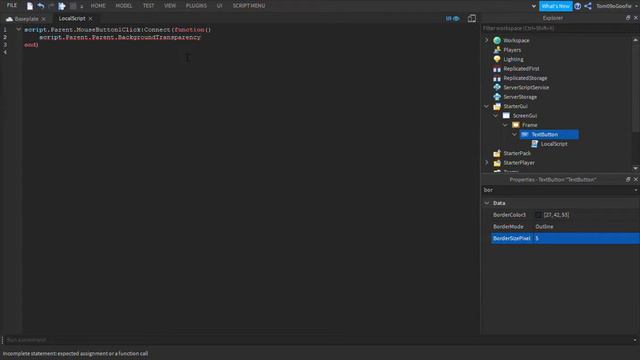Click the ServerScriptService icon
Screen dimensions: 640x360
point(497,87)
